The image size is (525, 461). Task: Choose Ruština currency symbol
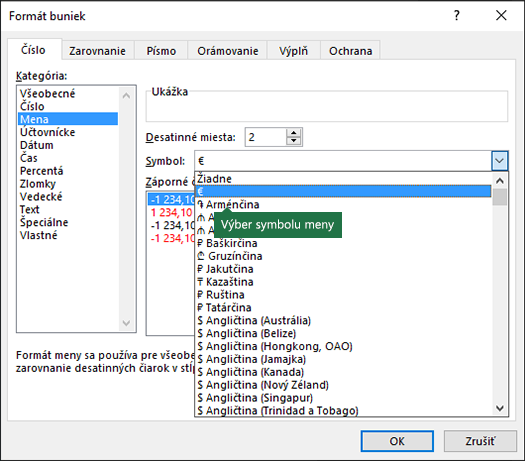tap(344, 295)
